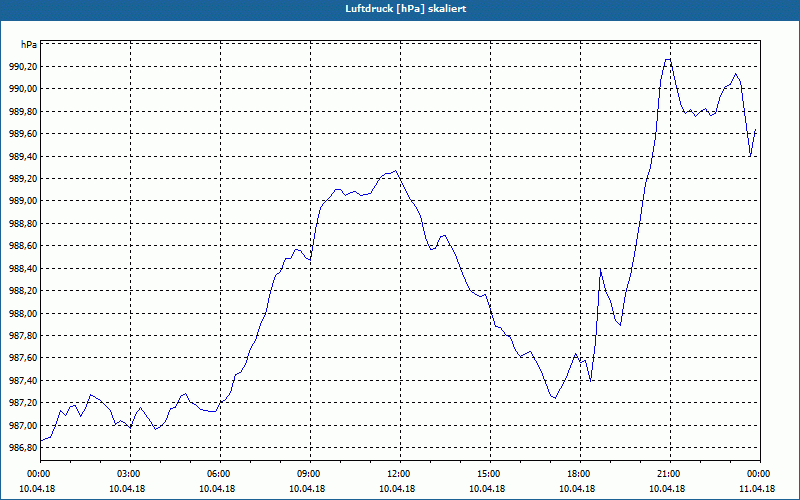Screen dimensions: 800x500
Task: Select the 09:00 time label
Action: [310, 474]
